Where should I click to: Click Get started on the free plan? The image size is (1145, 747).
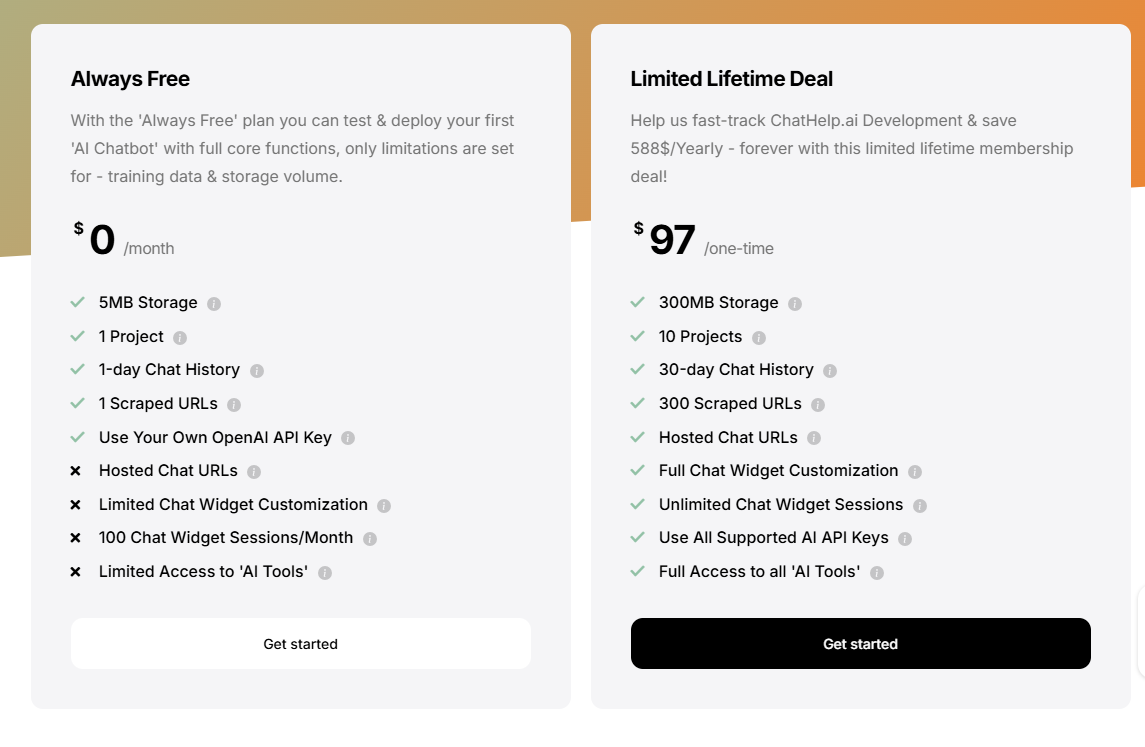(300, 643)
